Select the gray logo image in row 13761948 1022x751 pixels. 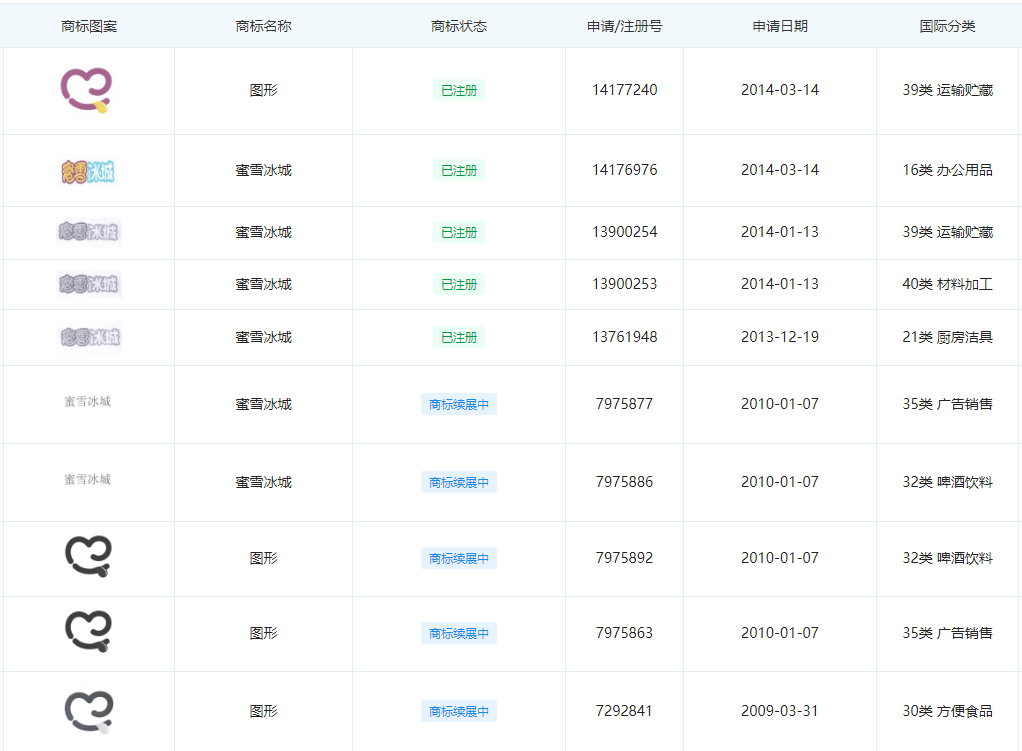click(89, 337)
